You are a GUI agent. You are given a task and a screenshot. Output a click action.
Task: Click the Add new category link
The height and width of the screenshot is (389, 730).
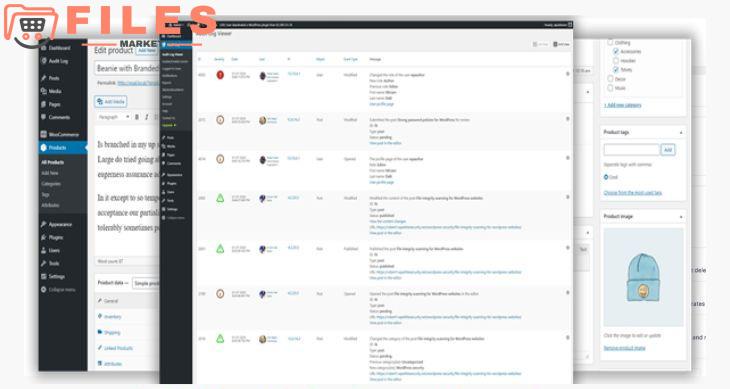tap(622, 105)
